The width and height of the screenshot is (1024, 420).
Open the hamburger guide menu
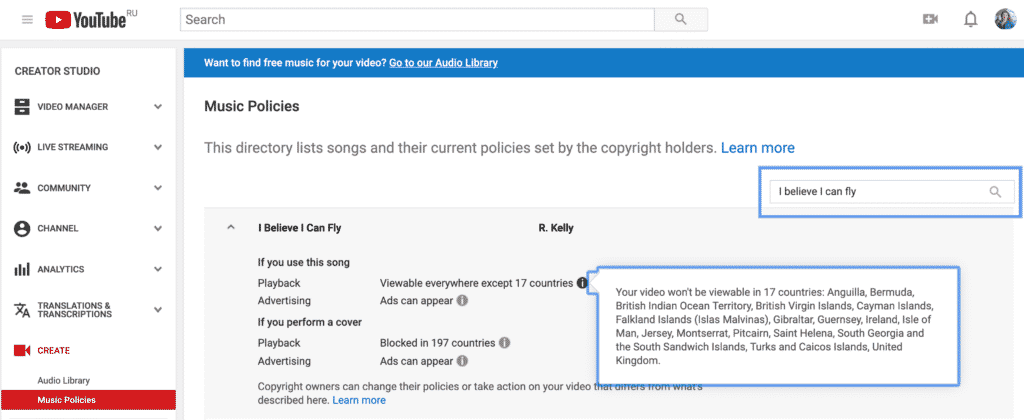pyautogui.click(x=27, y=20)
